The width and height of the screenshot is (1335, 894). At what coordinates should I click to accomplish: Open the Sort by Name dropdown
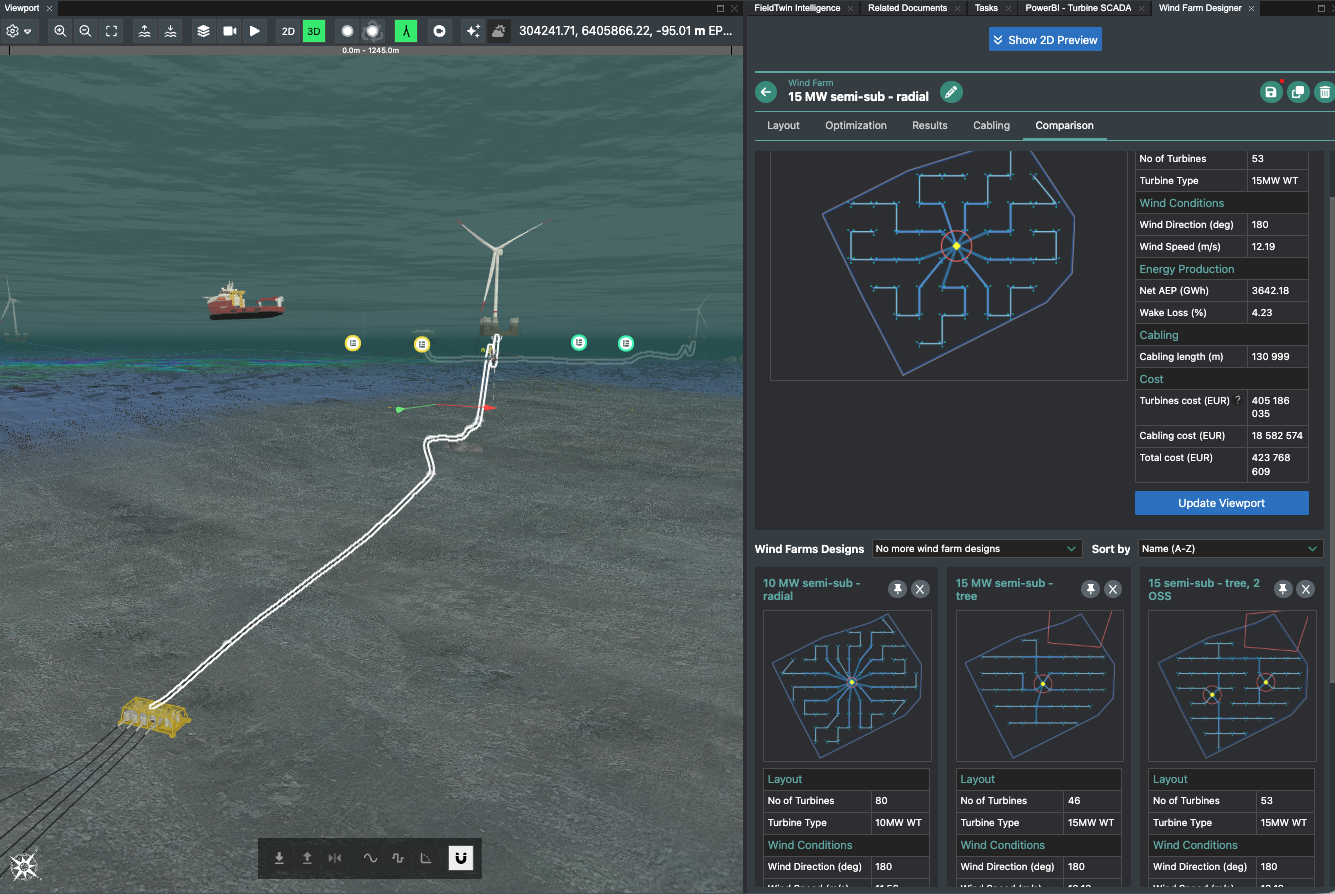coord(1229,549)
